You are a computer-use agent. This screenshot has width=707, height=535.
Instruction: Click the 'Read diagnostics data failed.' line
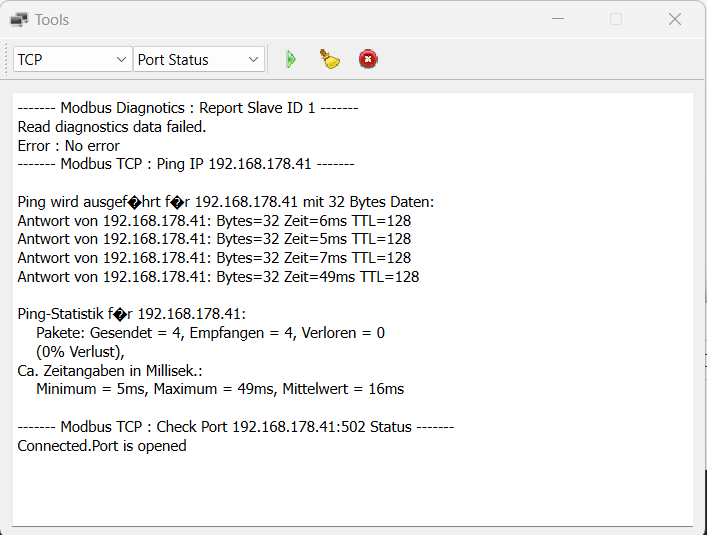(112, 127)
